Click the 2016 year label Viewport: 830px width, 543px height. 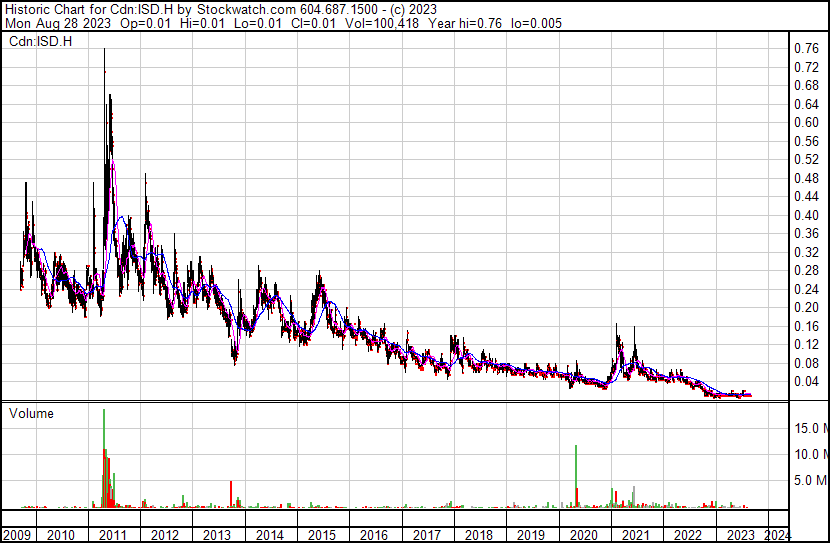[x=374, y=535]
